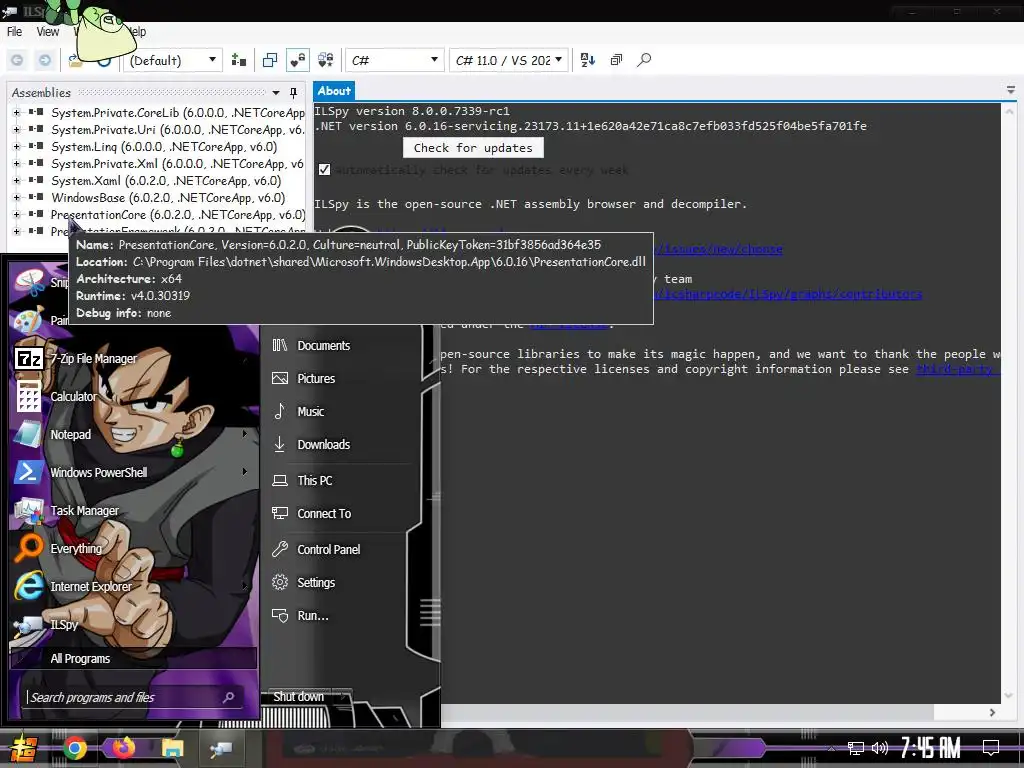Open the (Default) assembly list dropdown
Screen dimensions: 1024x768
(172, 60)
